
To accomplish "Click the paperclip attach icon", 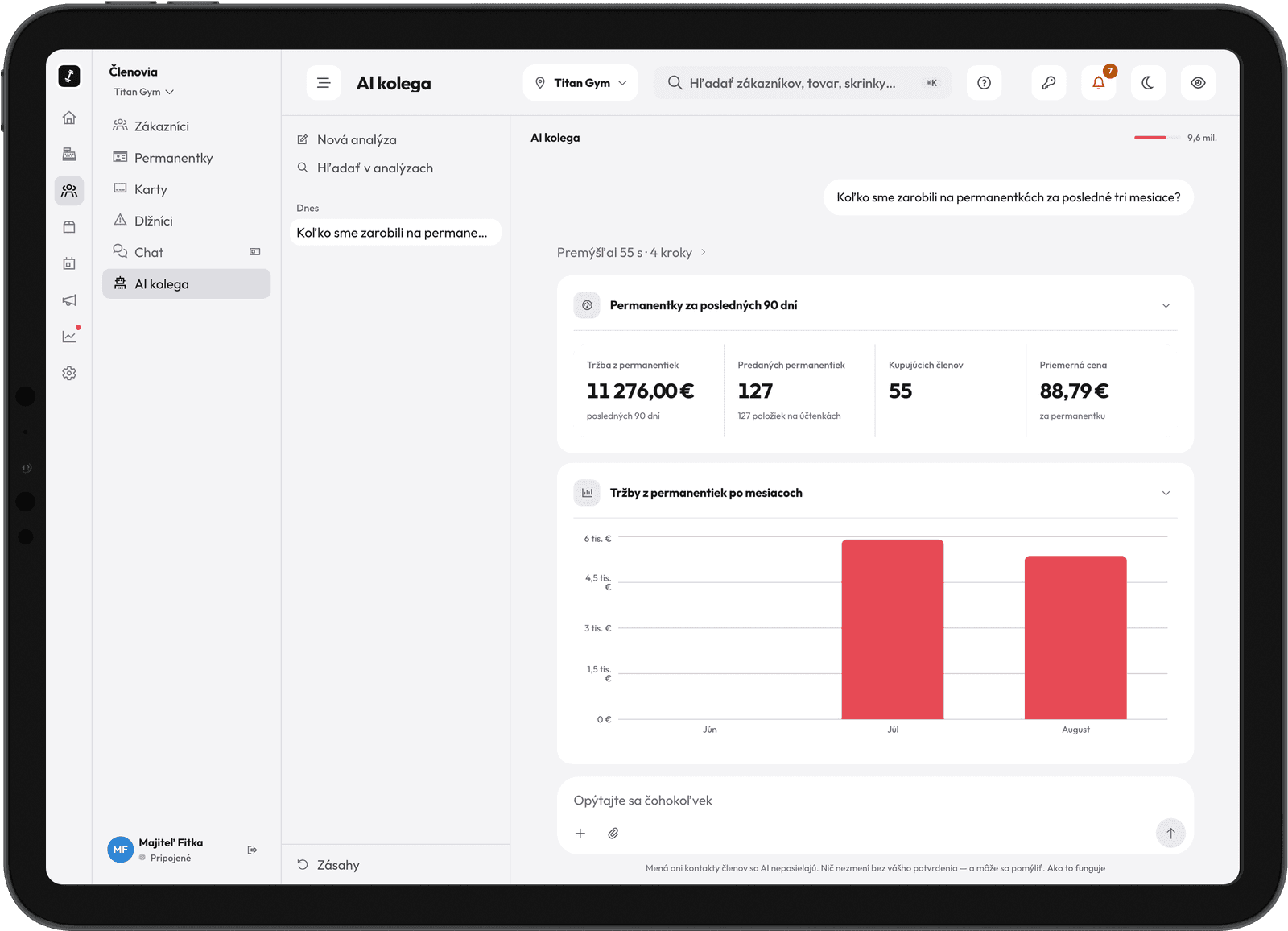I will pyautogui.click(x=613, y=834).
